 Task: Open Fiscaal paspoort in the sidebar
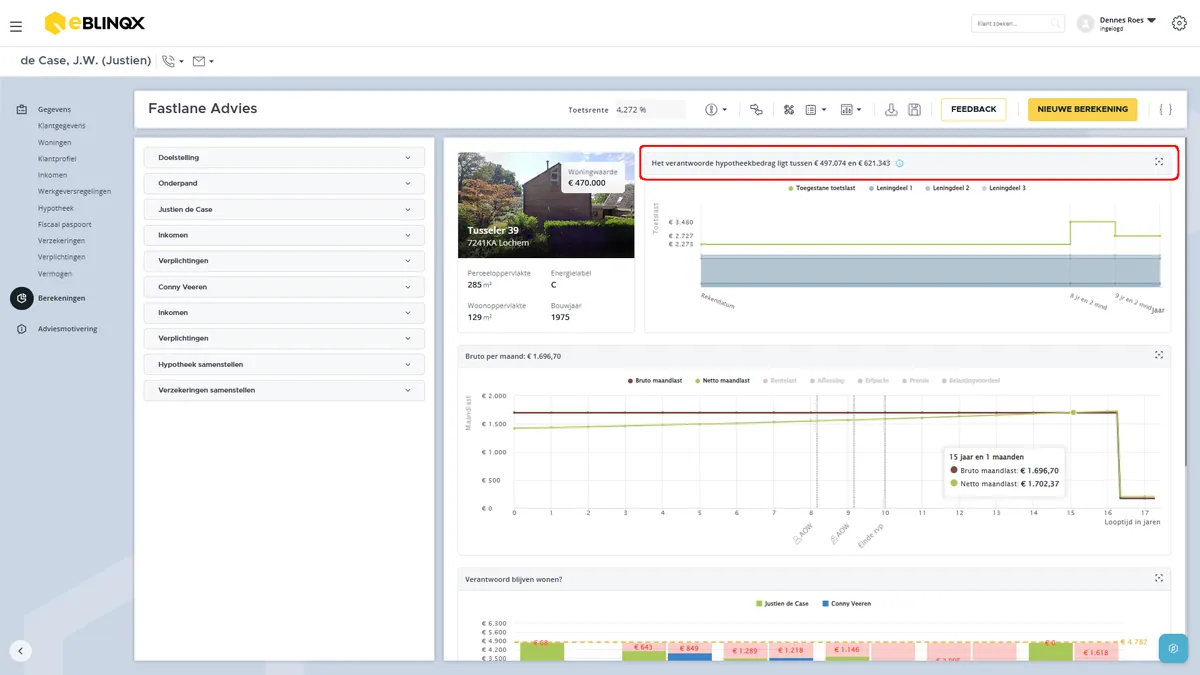(x=62, y=224)
